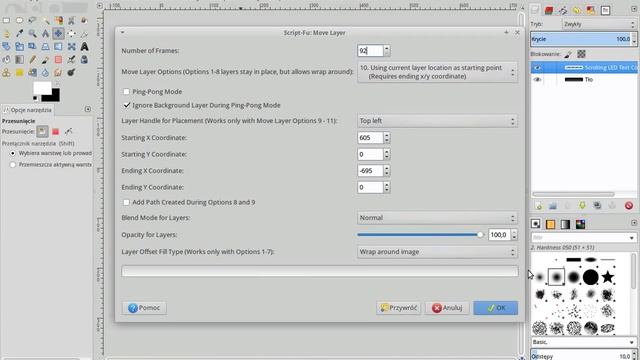Choose move-selection mode red icon
Viewport: 640px width, 360px height.
(56, 131)
